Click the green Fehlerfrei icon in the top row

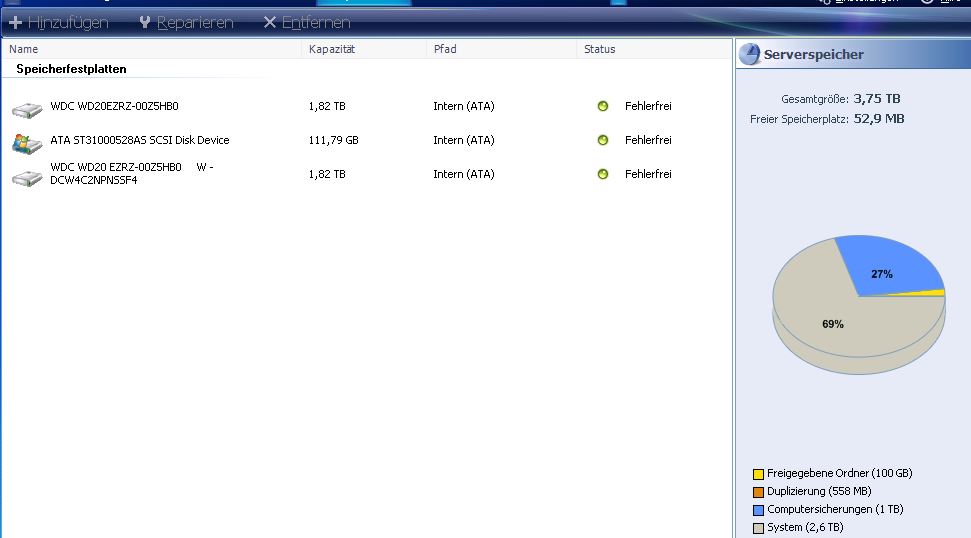pos(603,106)
